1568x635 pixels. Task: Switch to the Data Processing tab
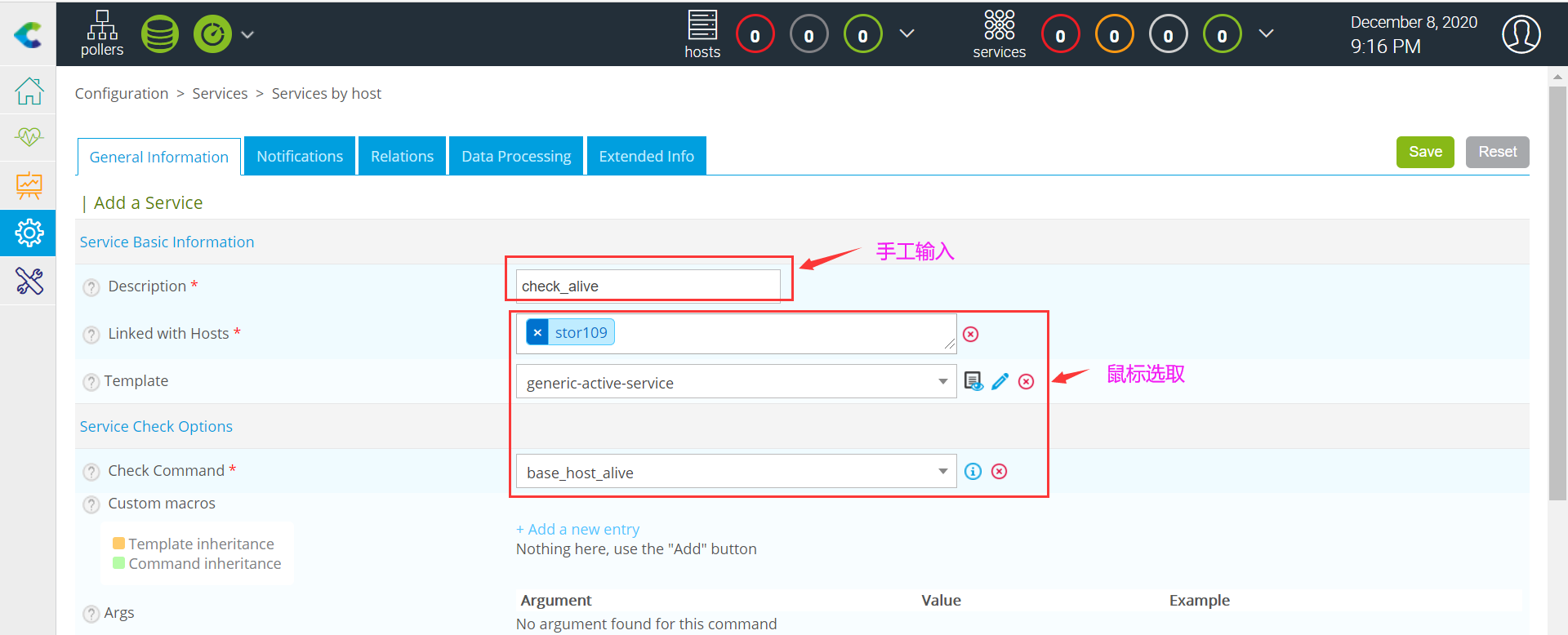click(x=516, y=156)
